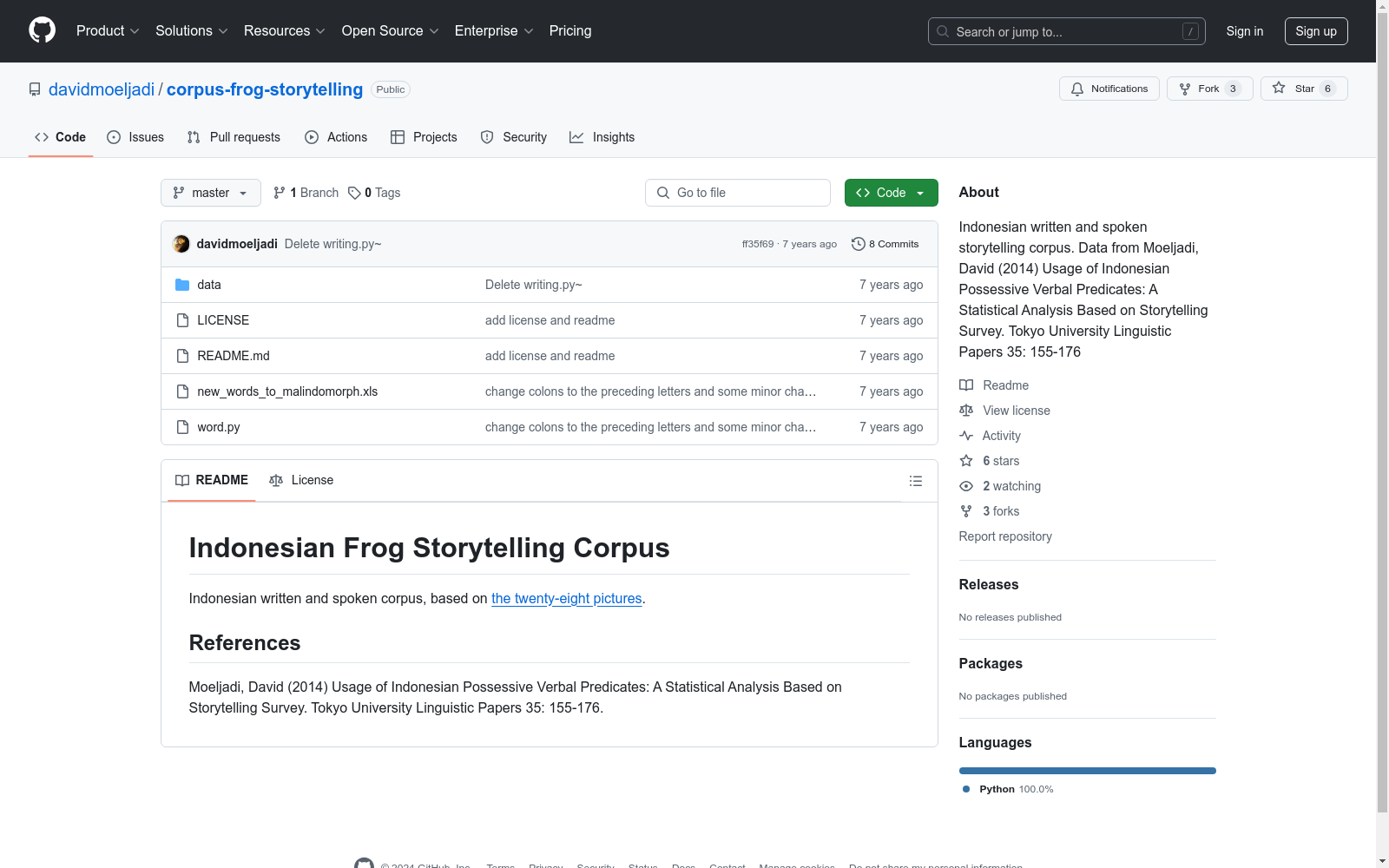
Task: Expand the Resources menu
Action: click(285, 31)
